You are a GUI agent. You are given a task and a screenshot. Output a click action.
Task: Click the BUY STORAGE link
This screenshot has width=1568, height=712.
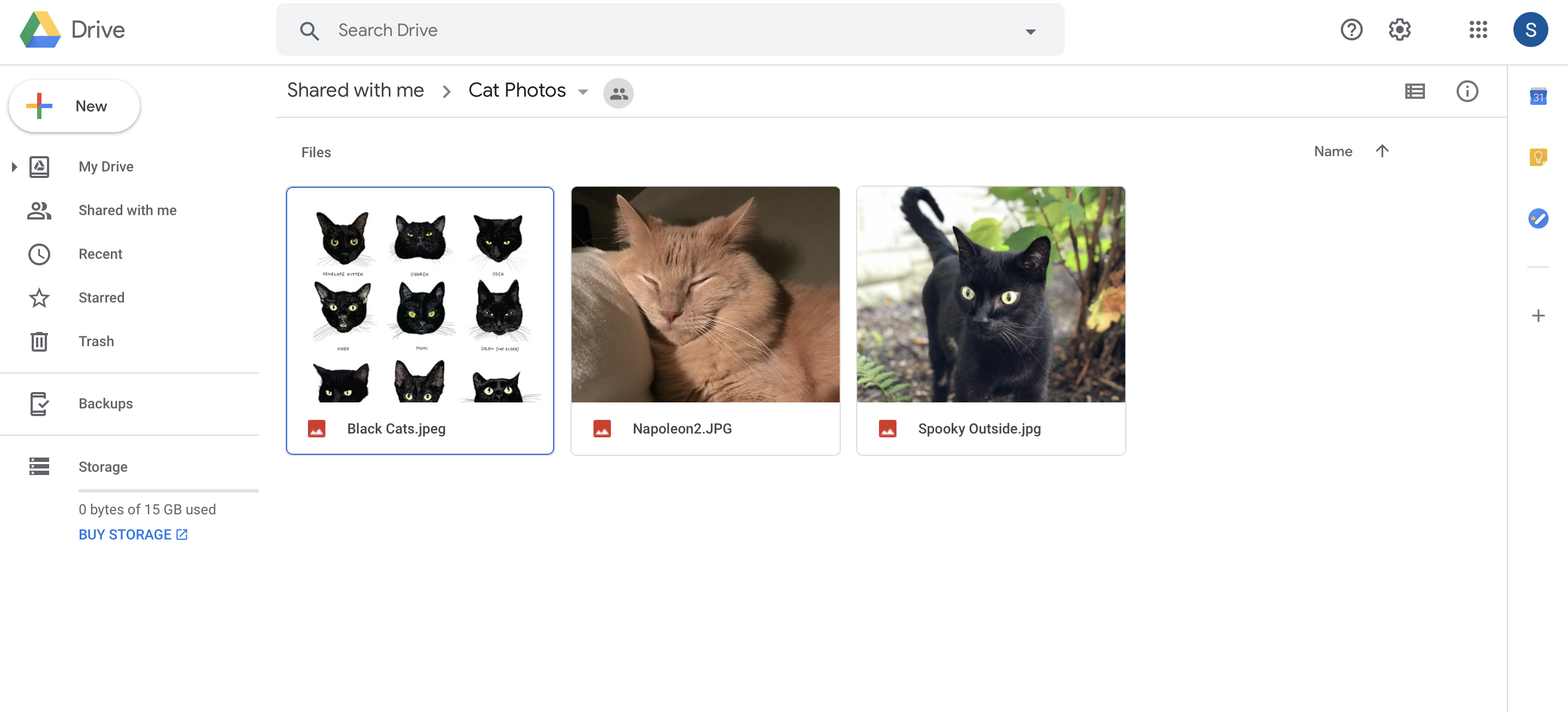tap(133, 535)
